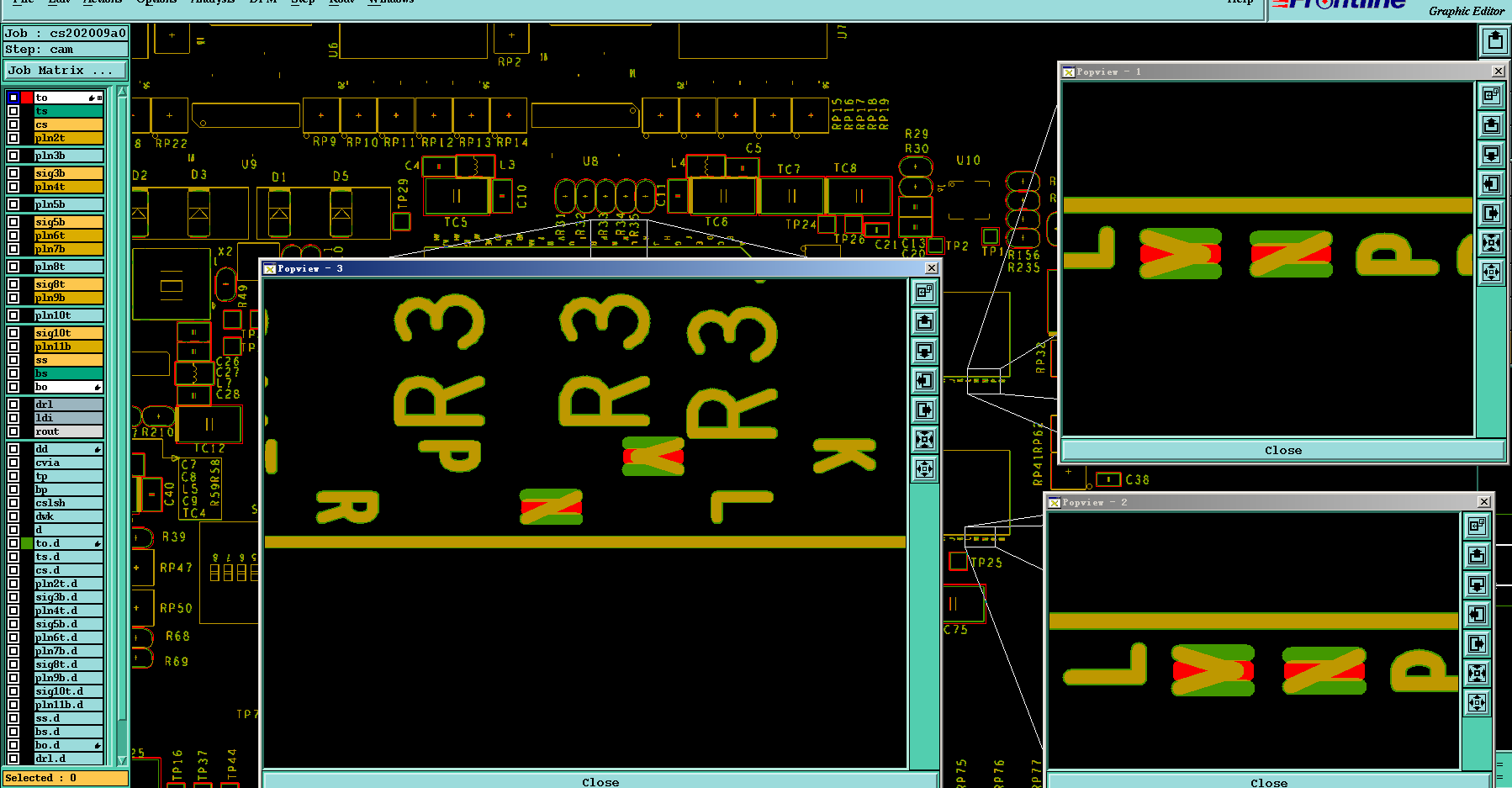Tick the 'pln8t' layer checkbox

[x=13, y=267]
